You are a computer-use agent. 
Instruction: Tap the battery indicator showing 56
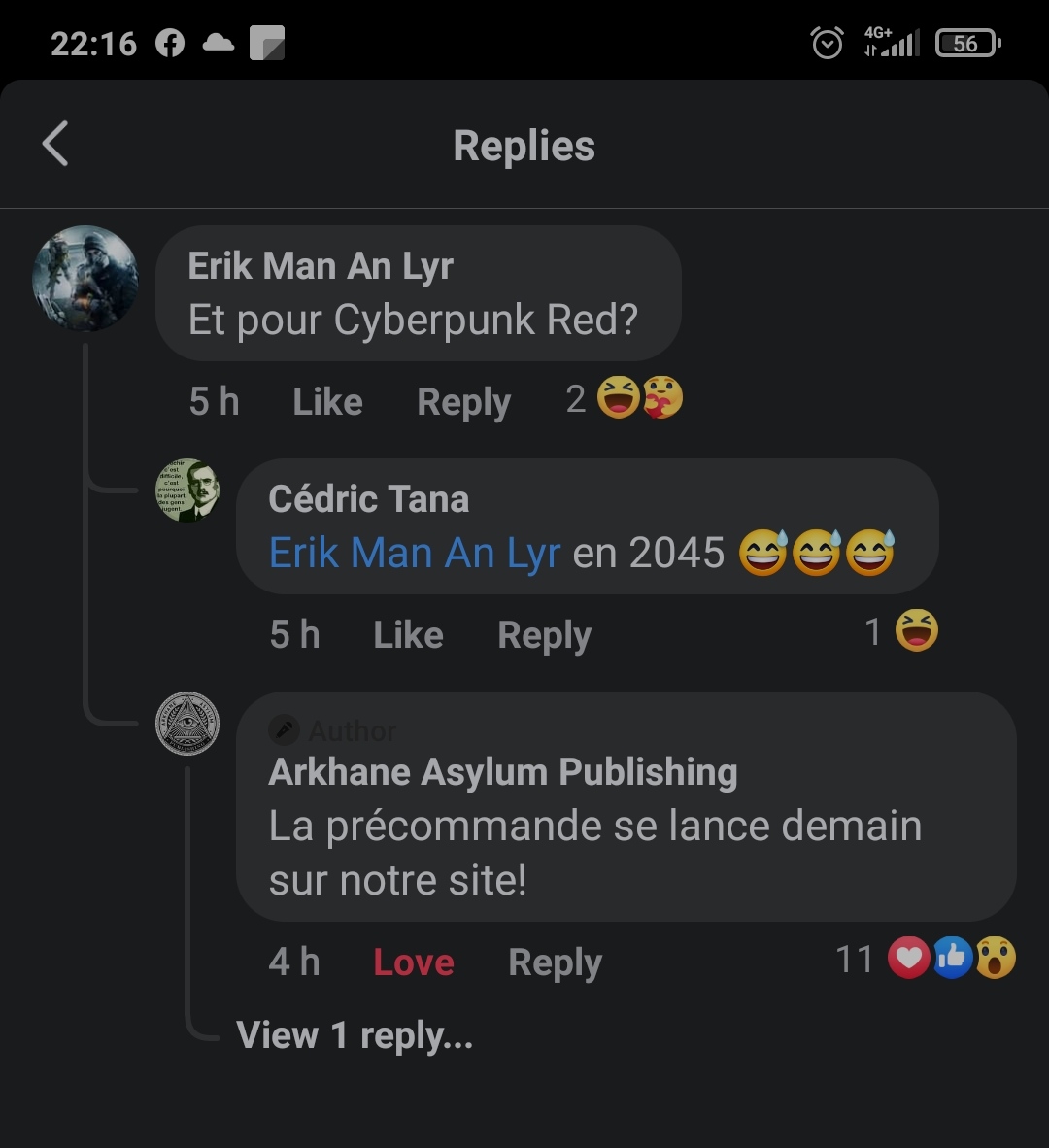[968, 43]
